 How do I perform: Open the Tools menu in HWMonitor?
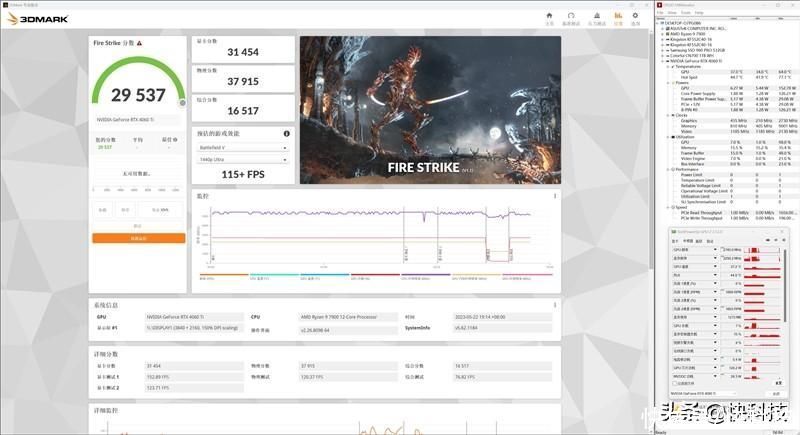(686, 13)
